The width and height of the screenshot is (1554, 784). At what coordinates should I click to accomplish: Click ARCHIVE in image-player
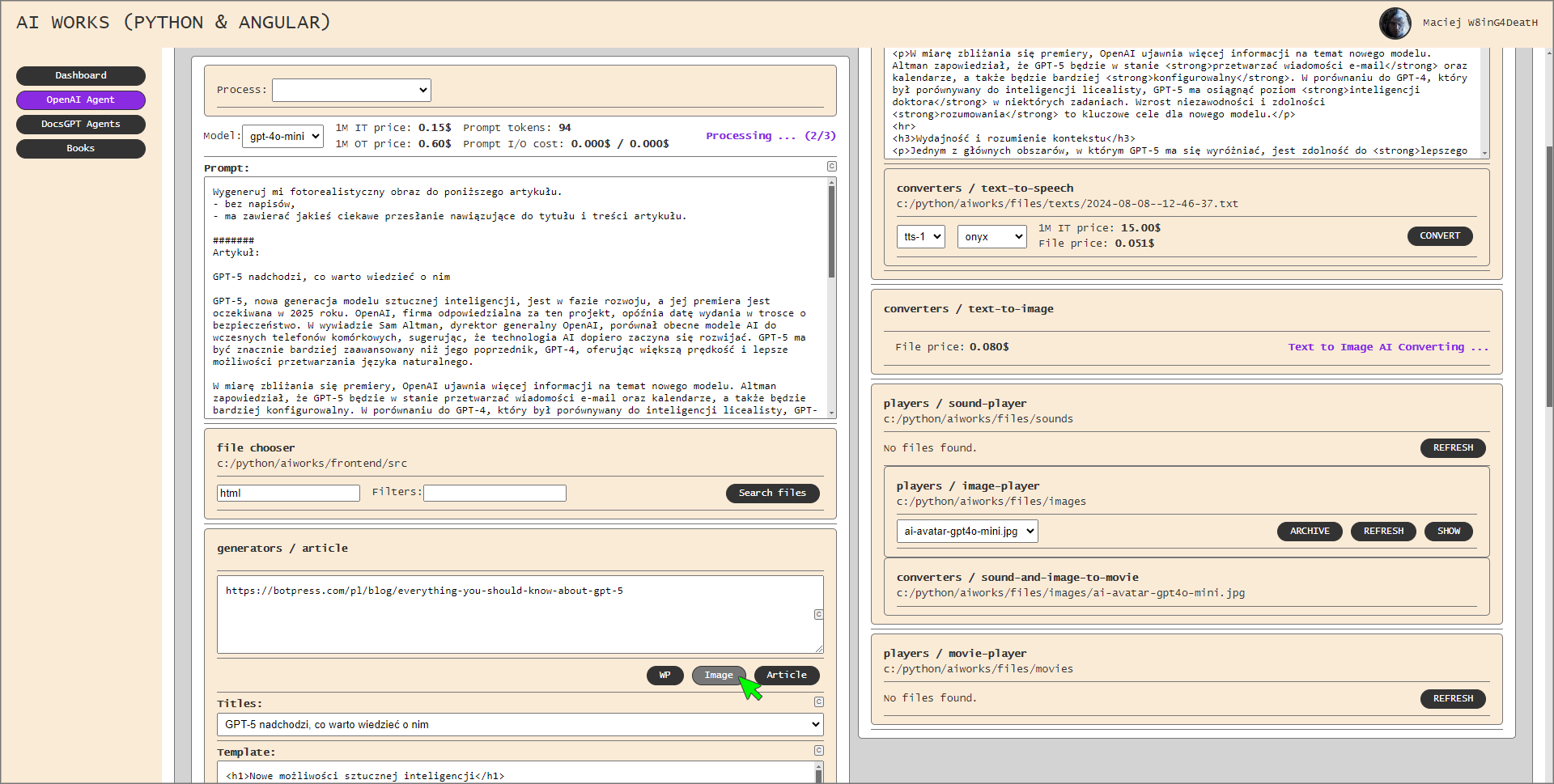[1309, 532]
